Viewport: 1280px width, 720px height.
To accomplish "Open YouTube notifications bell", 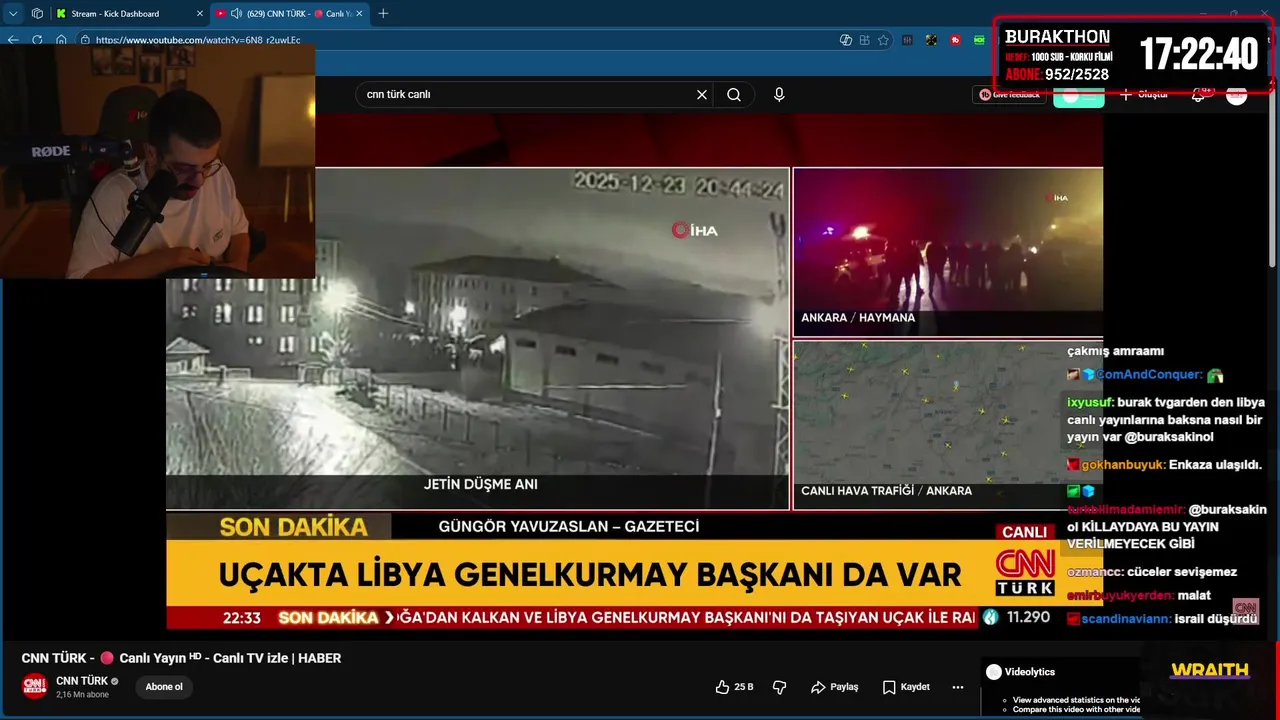I will (x=1198, y=94).
